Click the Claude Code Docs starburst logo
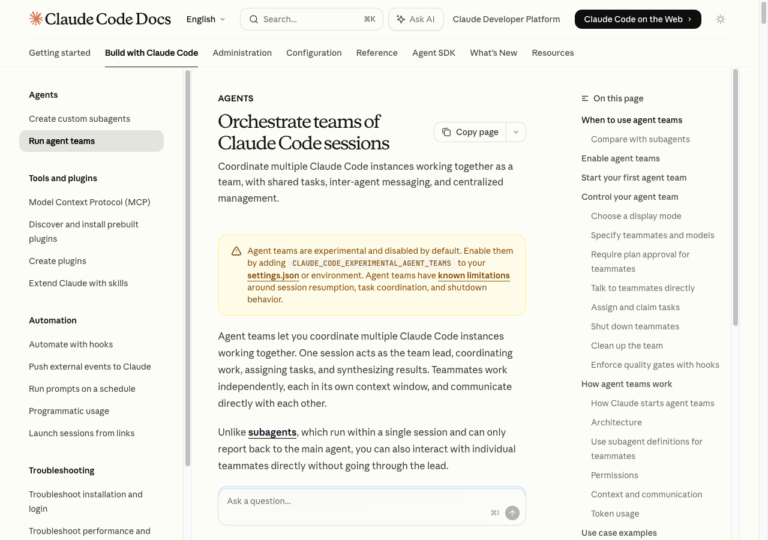The height and width of the screenshot is (540, 768). [x=36, y=19]
